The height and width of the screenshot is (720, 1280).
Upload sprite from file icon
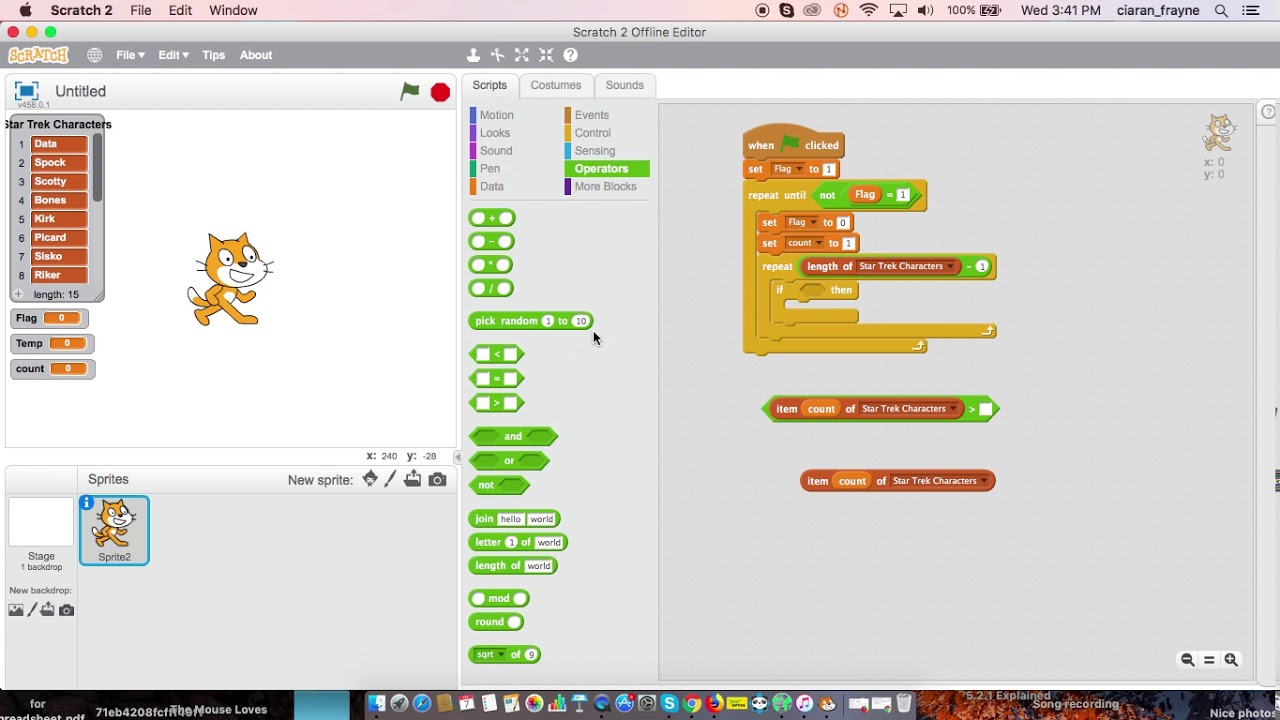click(412, 479)
